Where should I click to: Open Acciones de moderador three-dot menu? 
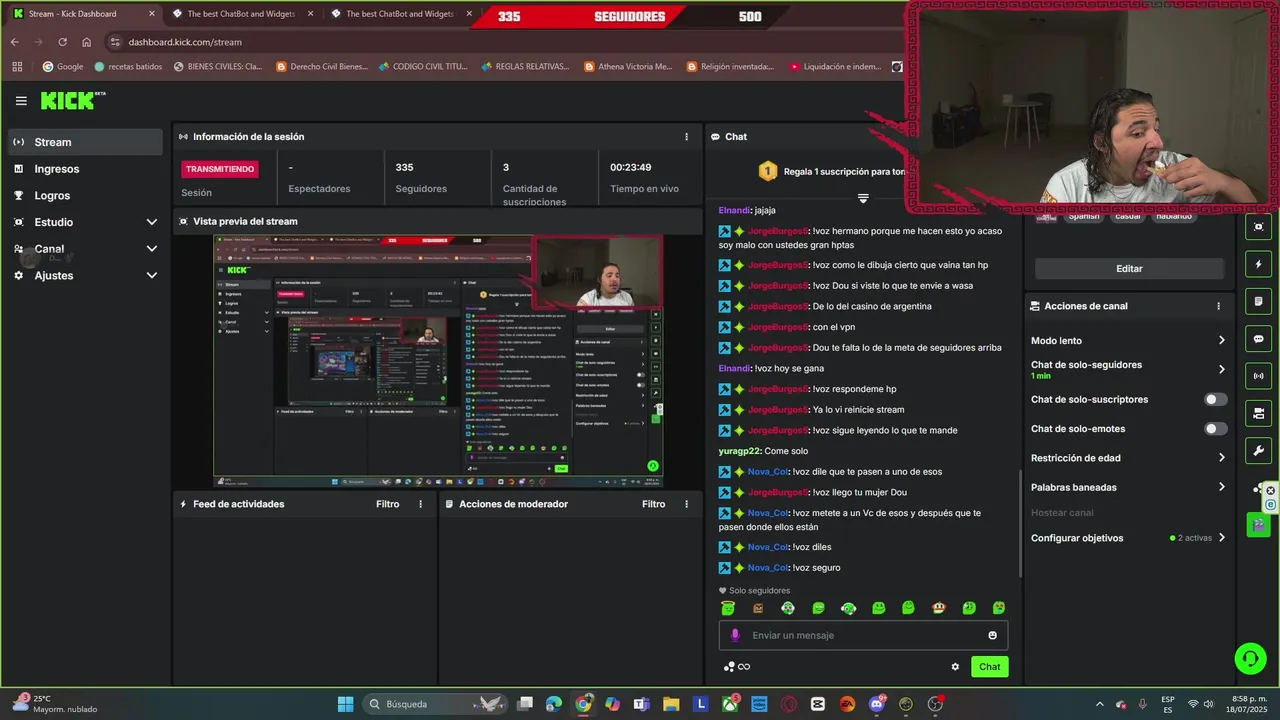[686, 504]
